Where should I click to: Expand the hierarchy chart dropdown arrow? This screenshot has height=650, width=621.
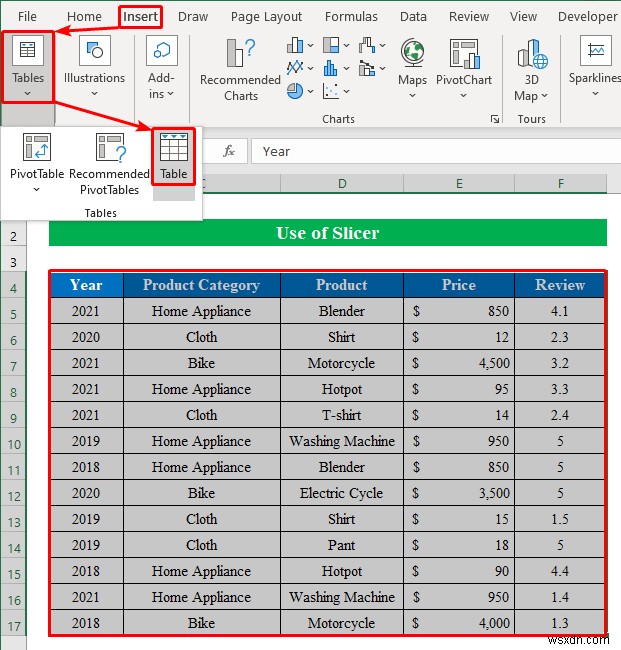pyautogui.click(x=346, y=46)
